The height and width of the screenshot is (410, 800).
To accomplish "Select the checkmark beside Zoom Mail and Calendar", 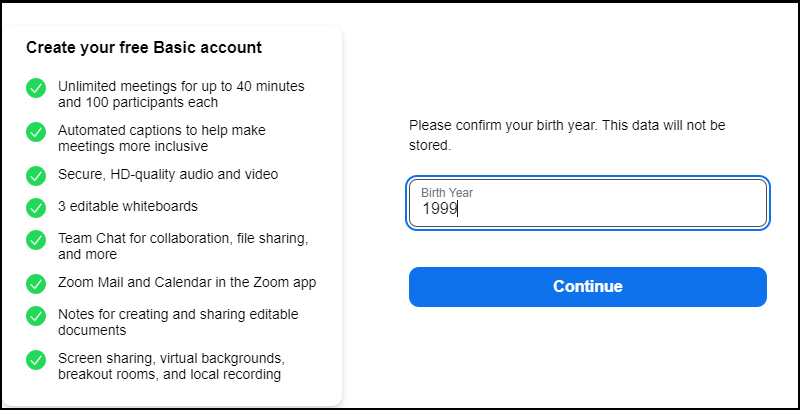I will coord(36,284).
